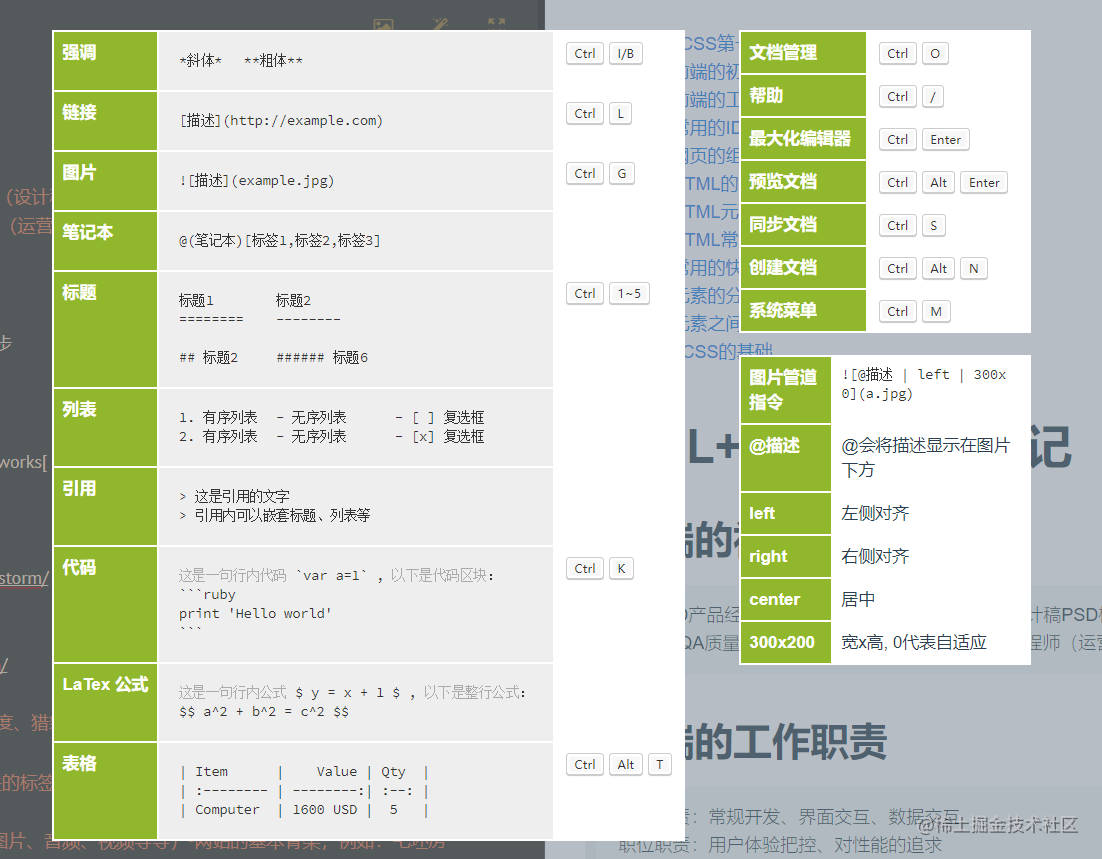The image size is (1102, 859).
Task: Click the left label cell
Action: pos(786,513)
